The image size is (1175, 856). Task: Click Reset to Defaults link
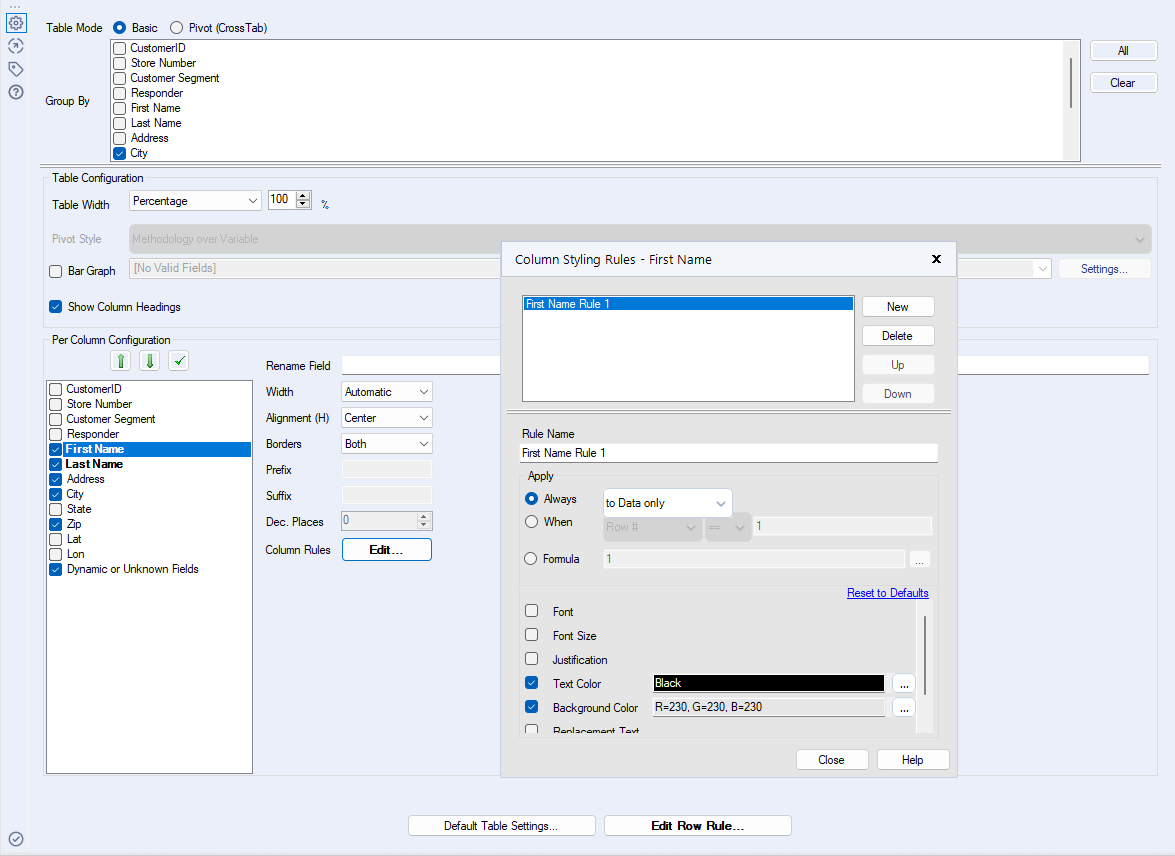[887, 593]
